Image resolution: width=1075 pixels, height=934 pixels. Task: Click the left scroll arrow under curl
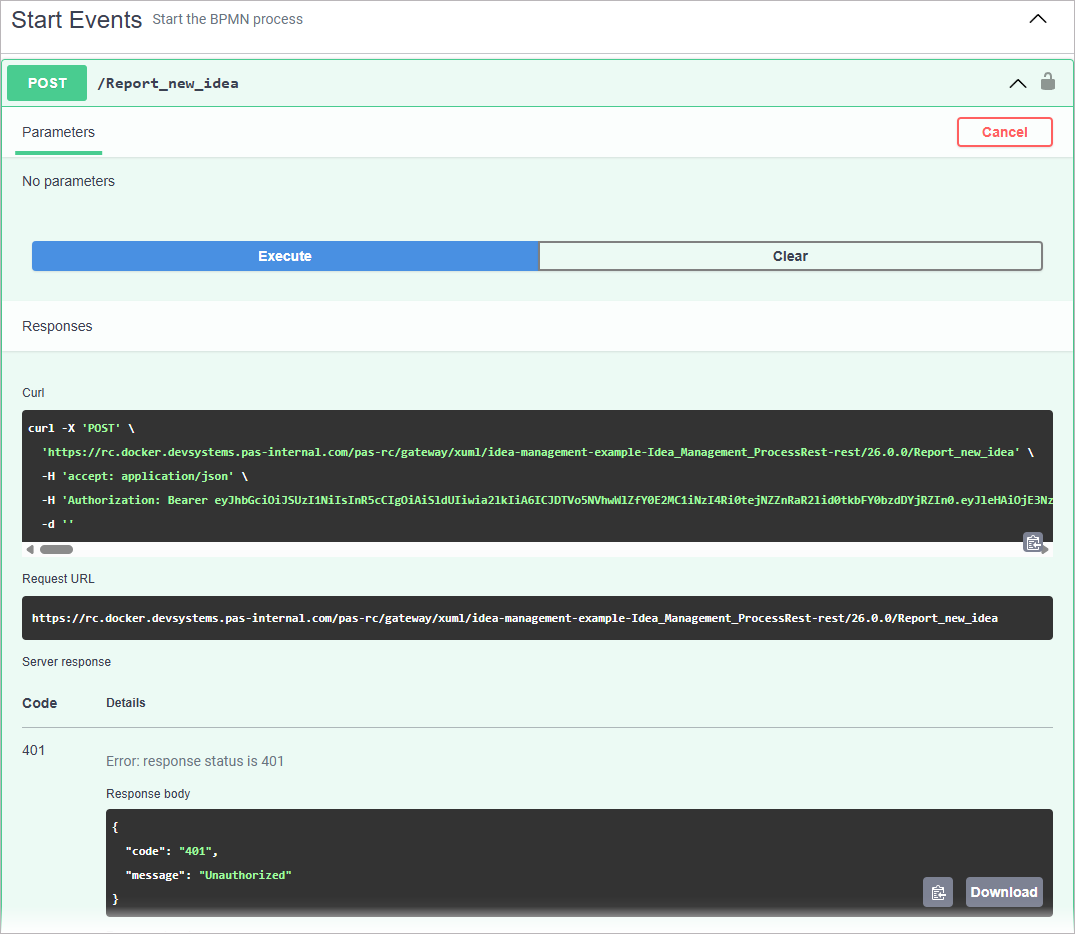click(30, 549)
